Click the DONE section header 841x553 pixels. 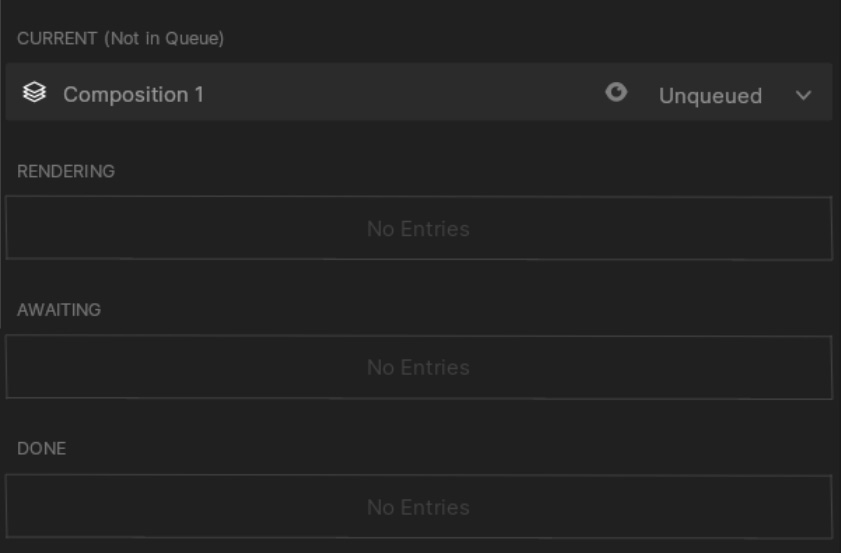(42, 449)
